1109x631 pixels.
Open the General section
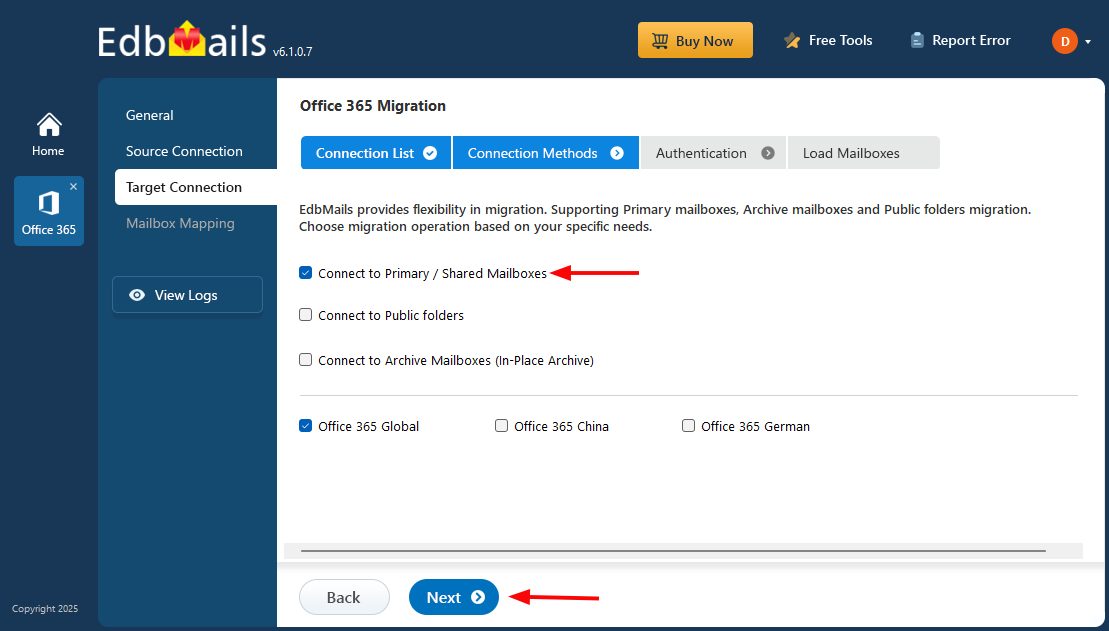click(x=149, y=115)
